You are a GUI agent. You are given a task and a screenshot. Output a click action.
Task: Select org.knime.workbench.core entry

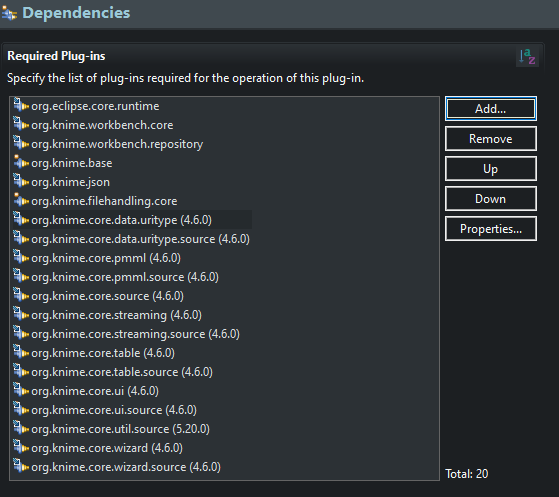pyautogui.click(x=102, y=125)
